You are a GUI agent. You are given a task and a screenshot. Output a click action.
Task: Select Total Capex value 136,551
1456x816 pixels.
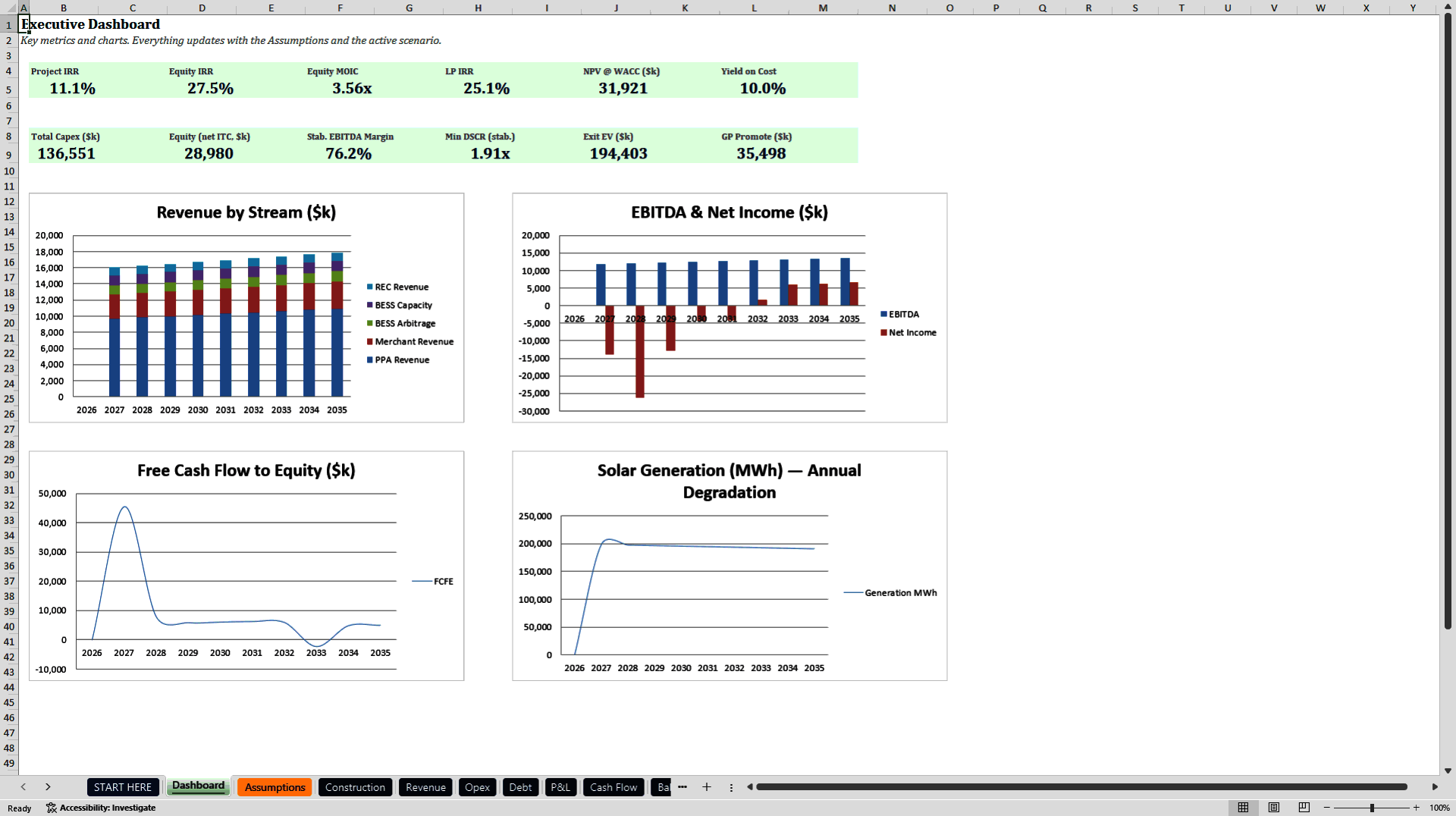click(66, 154)
